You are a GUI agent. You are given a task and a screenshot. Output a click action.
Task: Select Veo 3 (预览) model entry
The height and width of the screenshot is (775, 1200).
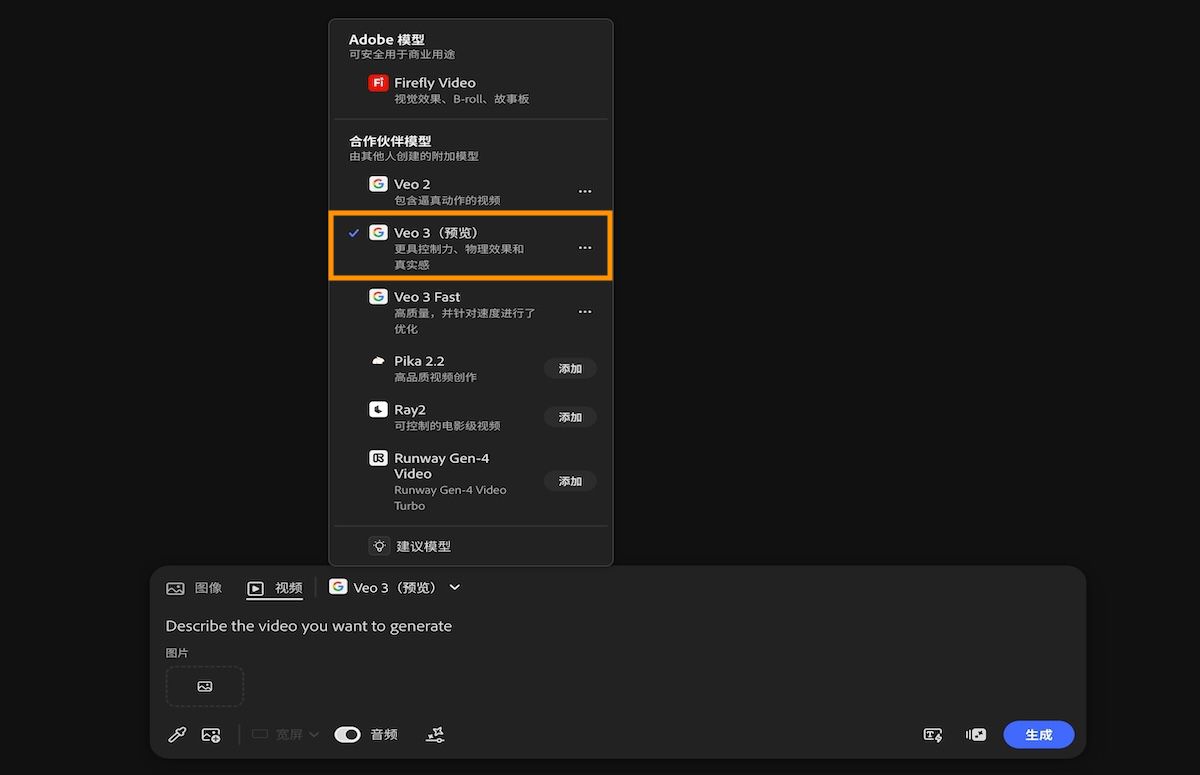point(470,247)
